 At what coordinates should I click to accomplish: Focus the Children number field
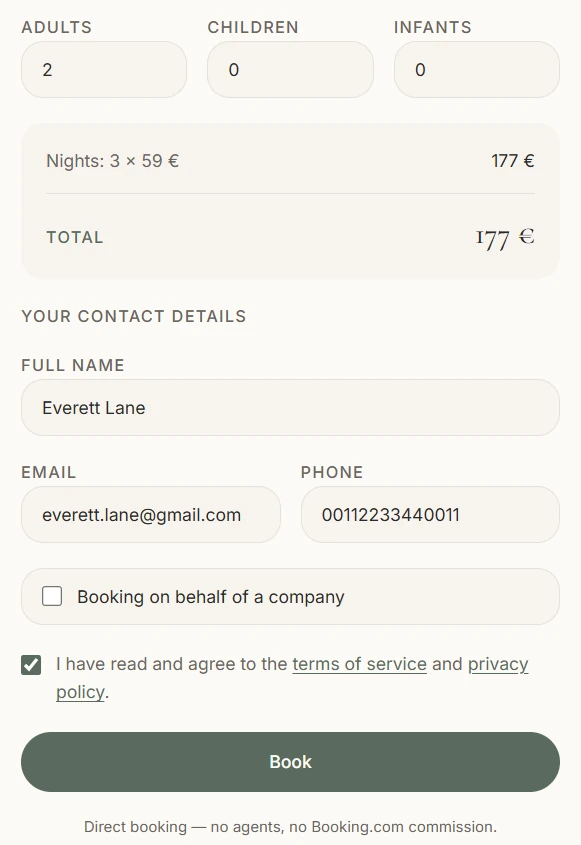tap(290, 70)
